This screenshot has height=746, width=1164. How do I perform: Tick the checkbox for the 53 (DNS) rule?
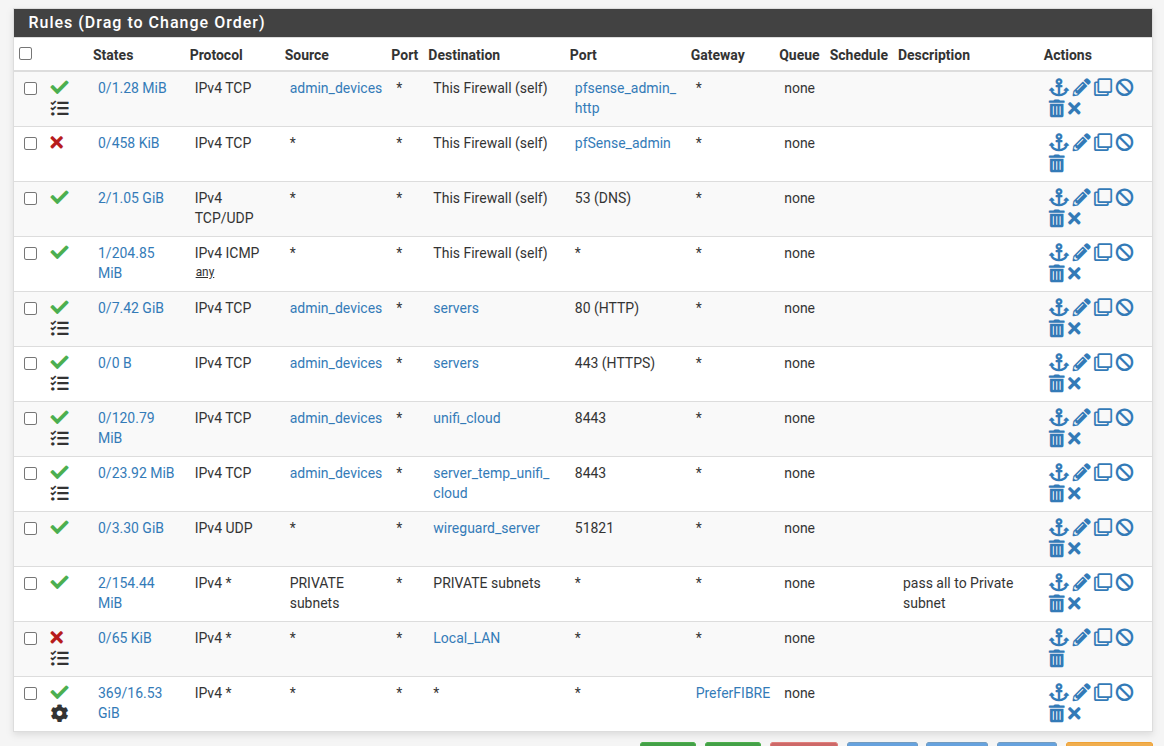click(30, 198)
